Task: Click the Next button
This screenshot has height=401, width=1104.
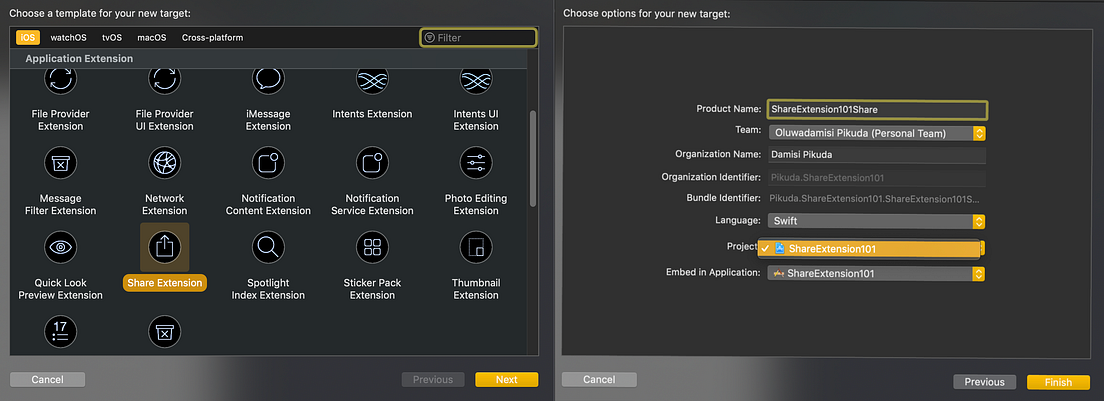Action: (506, 379)
